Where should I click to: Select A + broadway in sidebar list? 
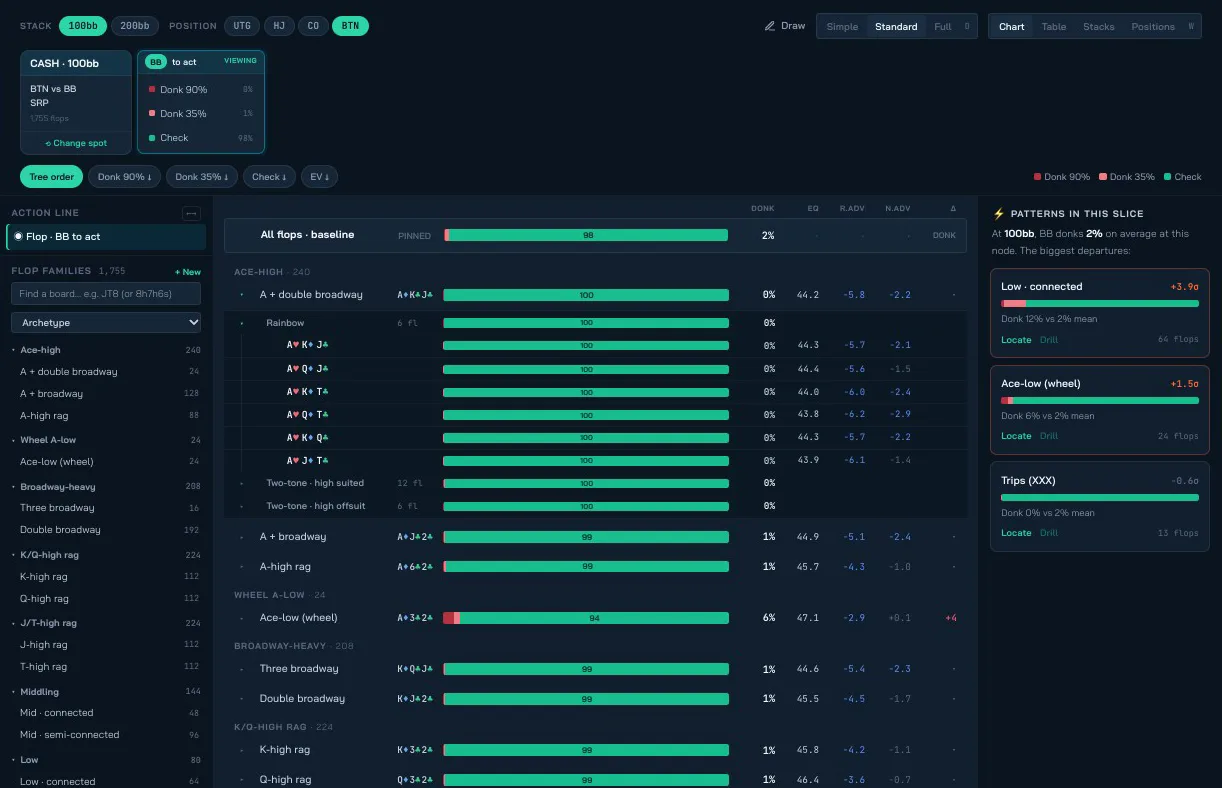[106, 394]
